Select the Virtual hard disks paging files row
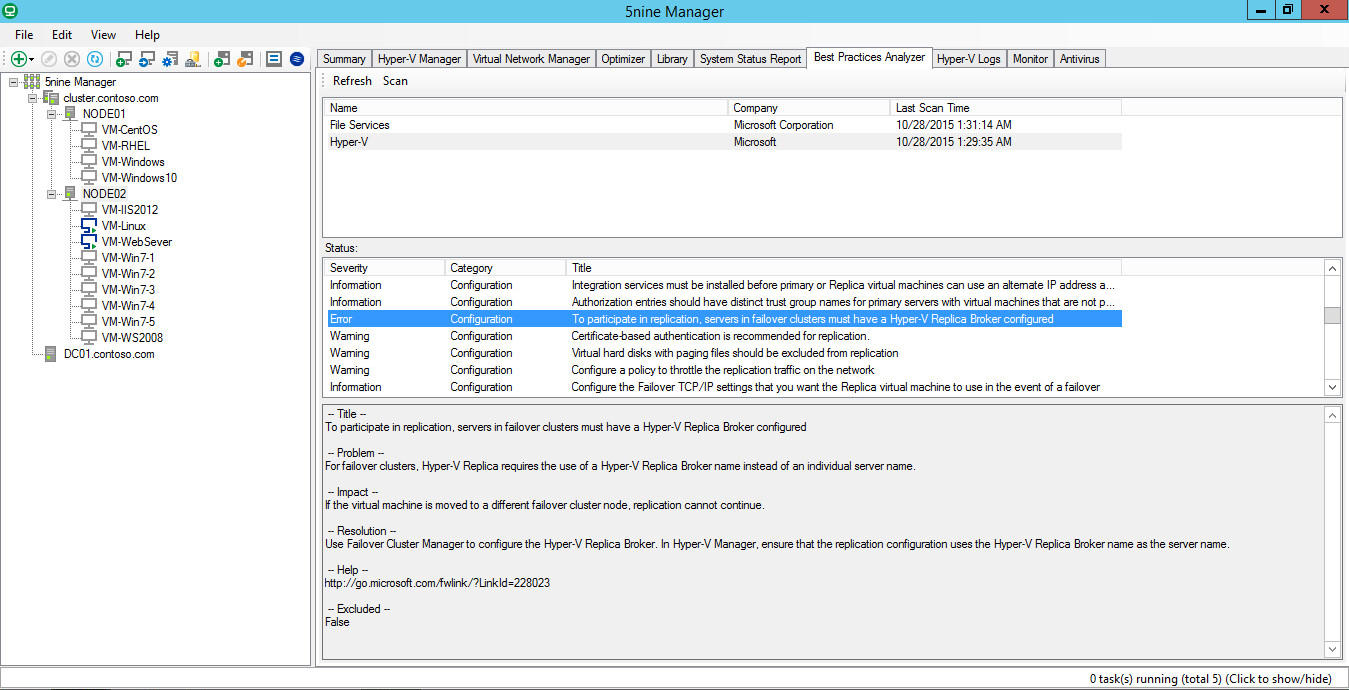This screenshot has width=1349, height=690. click(x=722, y=353)
